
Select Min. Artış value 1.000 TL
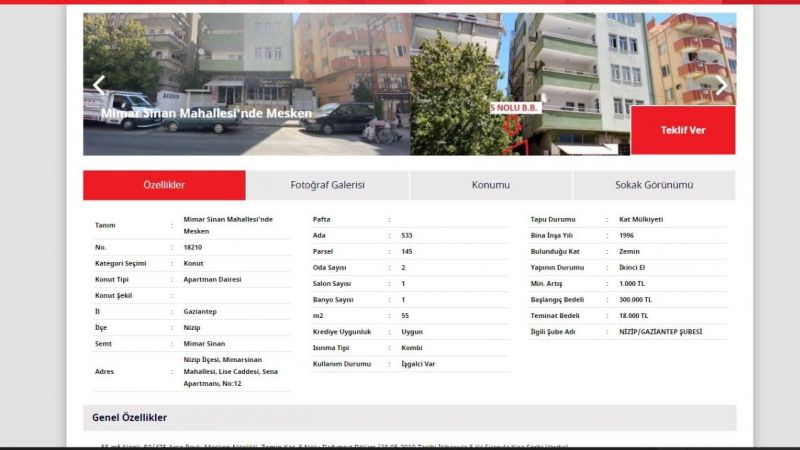pyautogui.click(x=632, y=284)
